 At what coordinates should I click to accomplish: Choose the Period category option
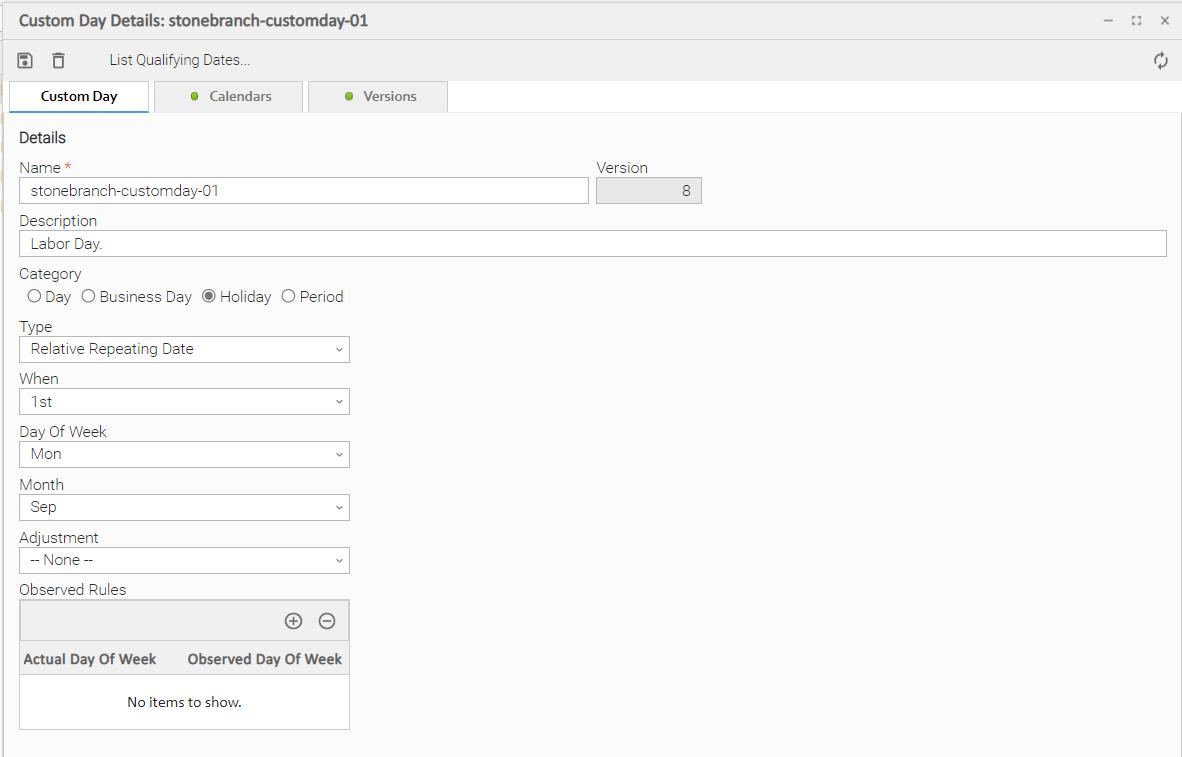point(289,296)
